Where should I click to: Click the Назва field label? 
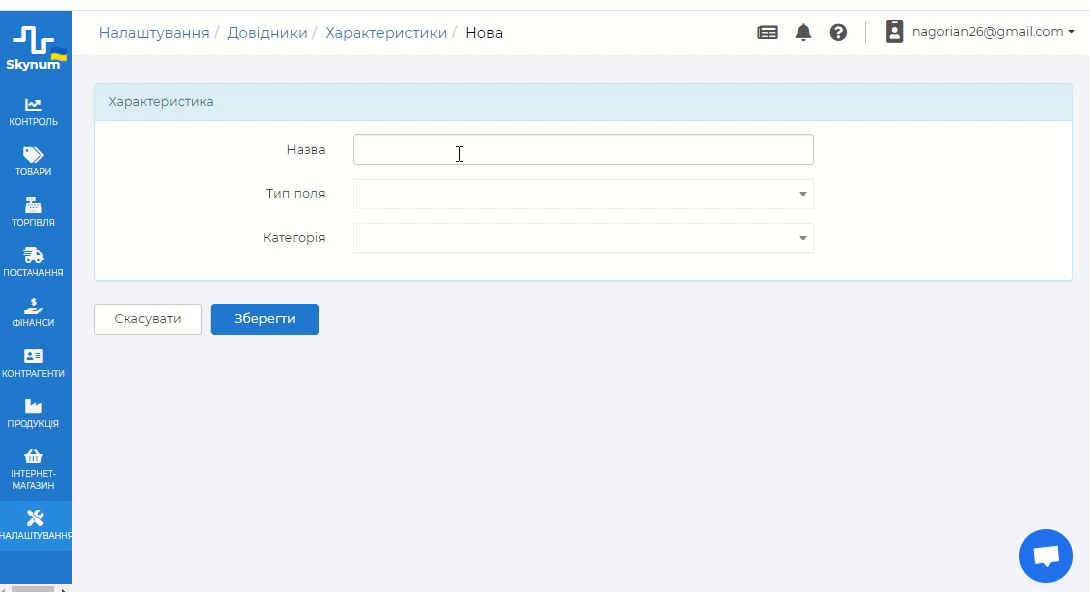(306, 149)
